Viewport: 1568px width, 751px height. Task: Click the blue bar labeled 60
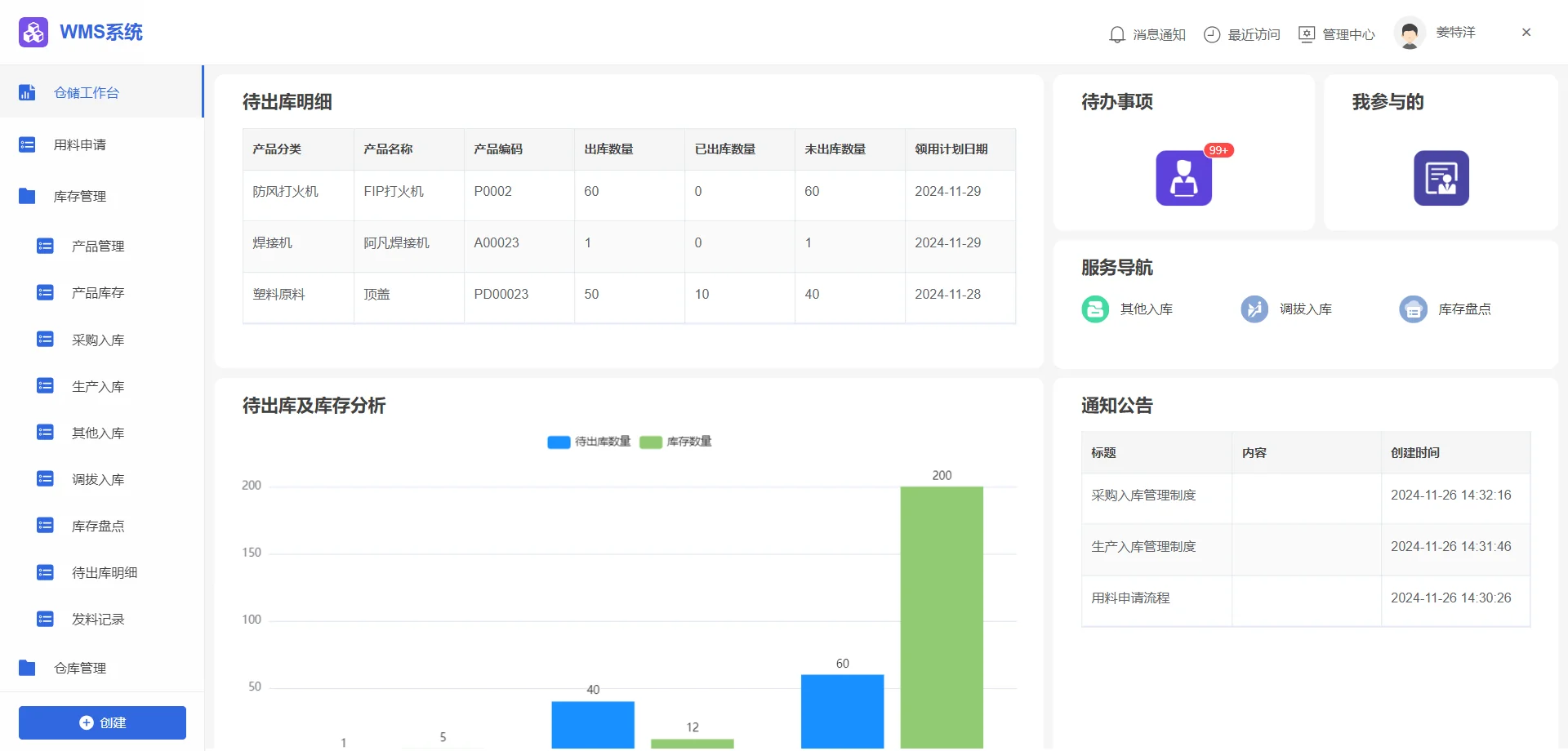tap(842, 711)
